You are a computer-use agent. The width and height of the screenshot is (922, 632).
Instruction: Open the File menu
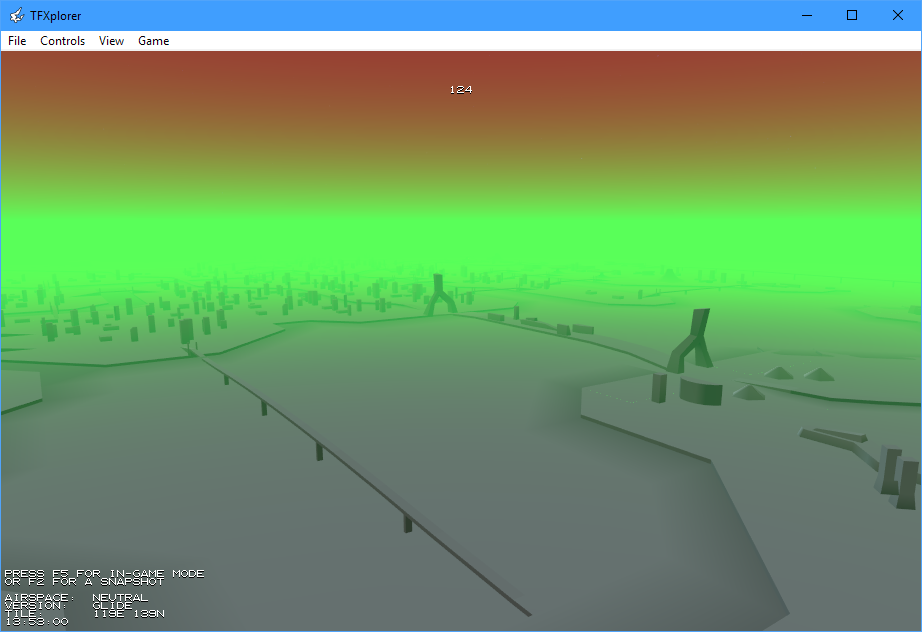pos(17,41)
